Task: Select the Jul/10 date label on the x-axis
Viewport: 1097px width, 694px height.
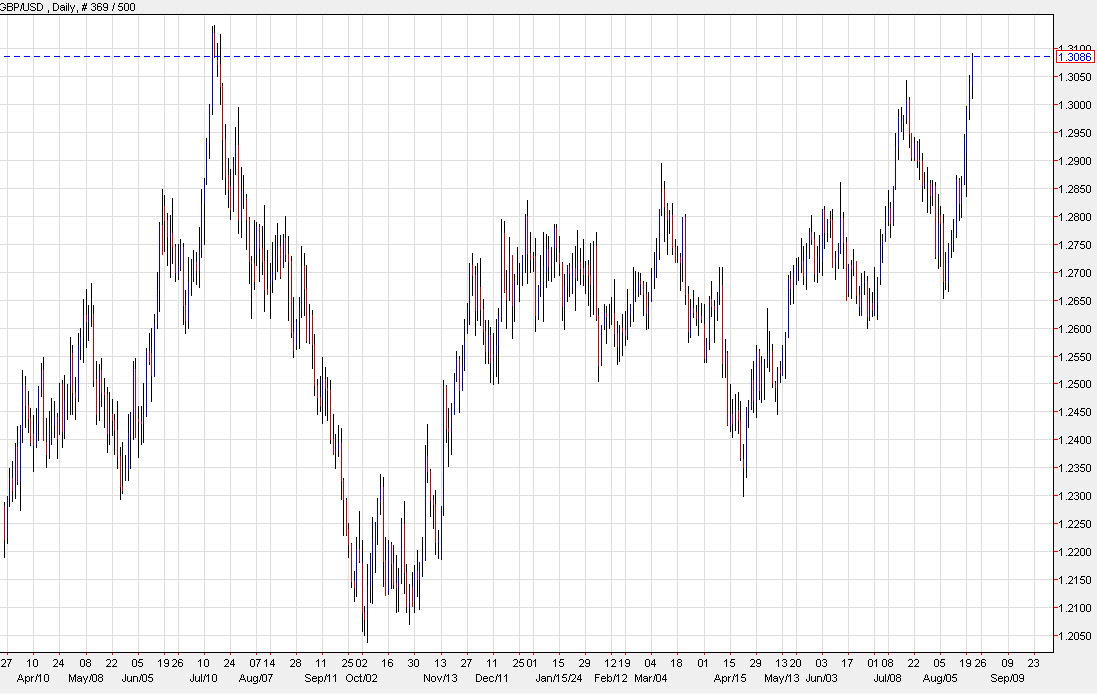Action: (203, 676)
